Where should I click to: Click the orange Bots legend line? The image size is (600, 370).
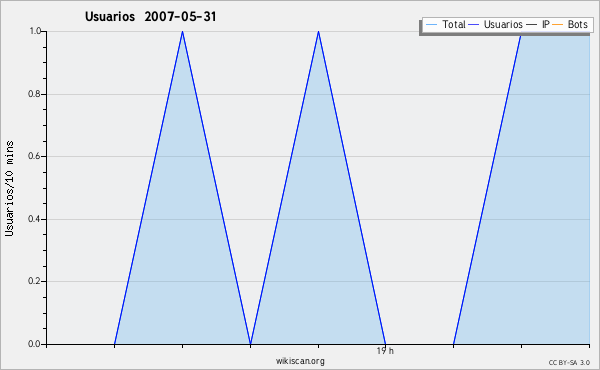558,25
